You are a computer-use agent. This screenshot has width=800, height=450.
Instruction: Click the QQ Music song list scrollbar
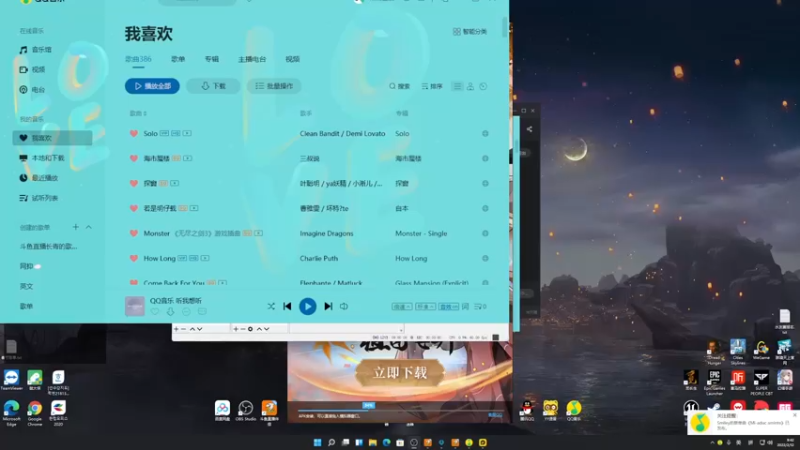click(x=505, y=28)
